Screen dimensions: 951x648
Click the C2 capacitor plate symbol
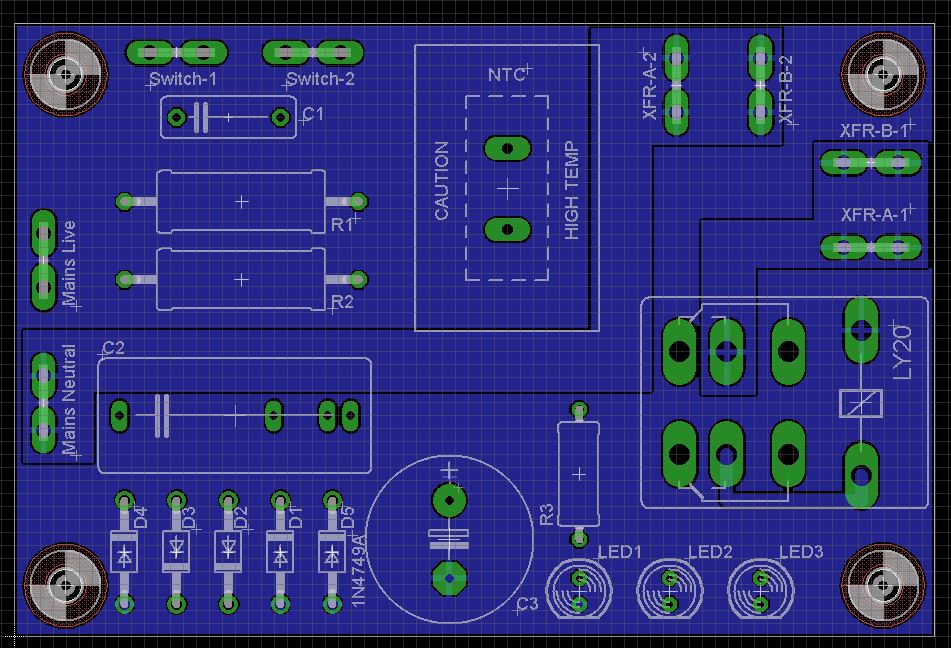[162, 416]
